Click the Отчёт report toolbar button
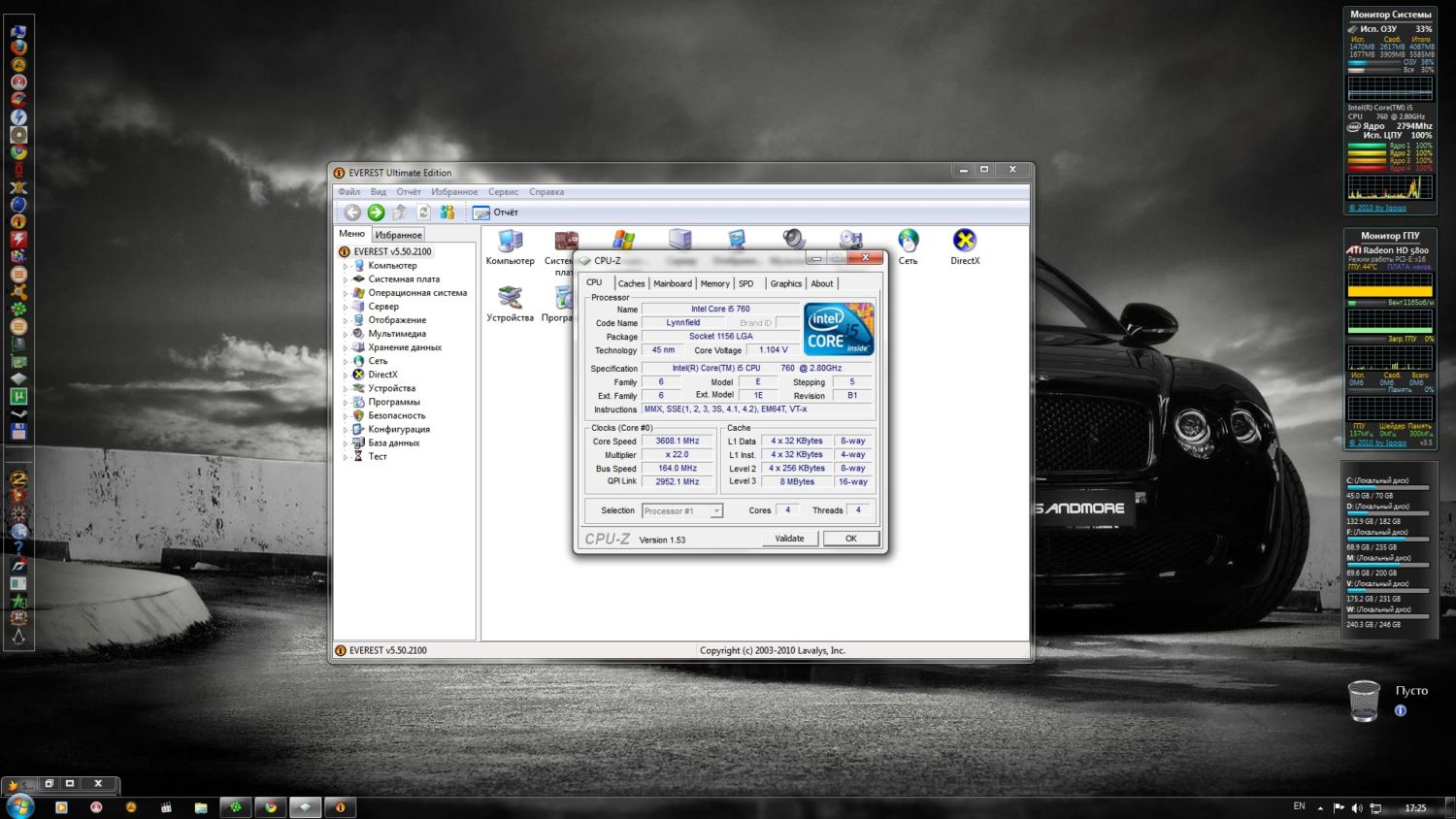 [x=496, y=213]
